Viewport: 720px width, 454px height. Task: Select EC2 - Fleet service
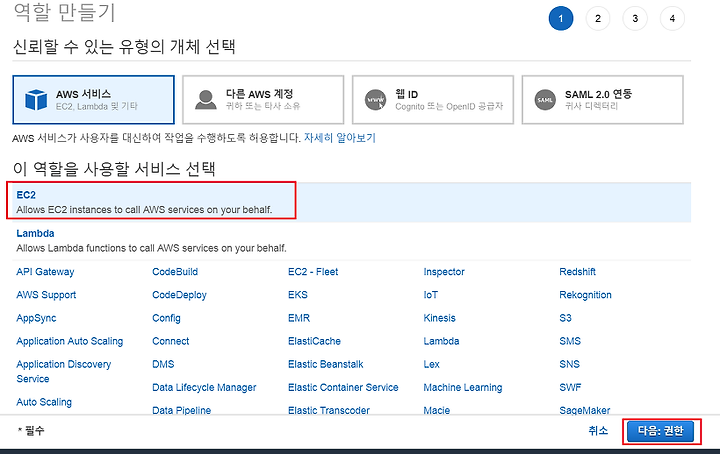click(313, 272)
